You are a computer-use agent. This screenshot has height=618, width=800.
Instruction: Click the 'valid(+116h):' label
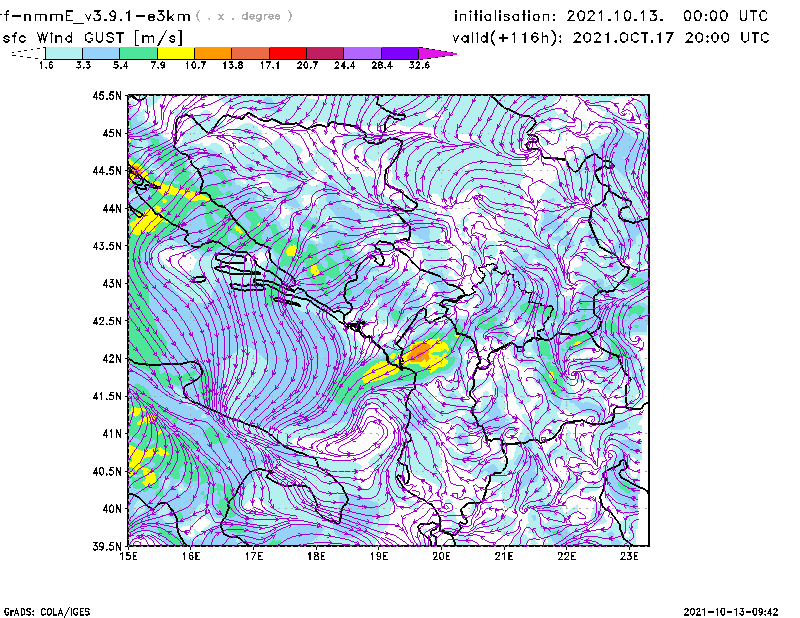click(507, 38)
